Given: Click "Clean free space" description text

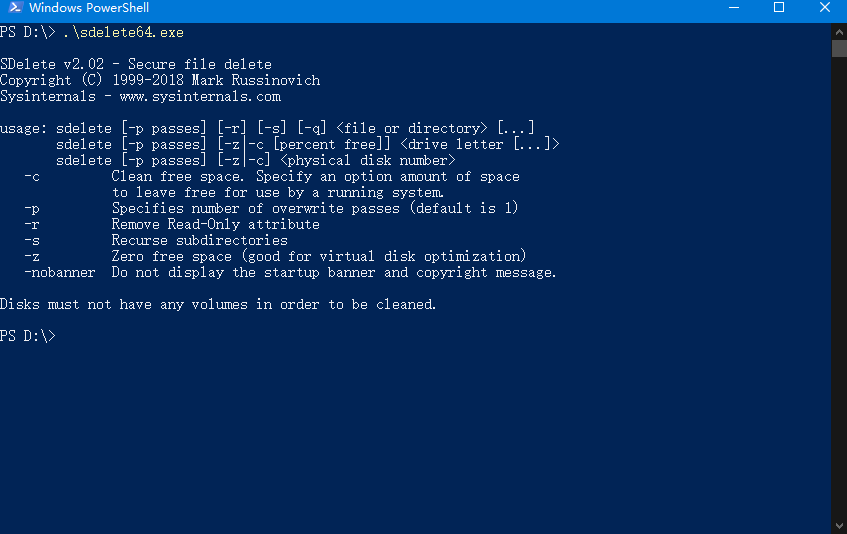Looking at the screenshot, I should pyautogui.click(x=178, y=177).
